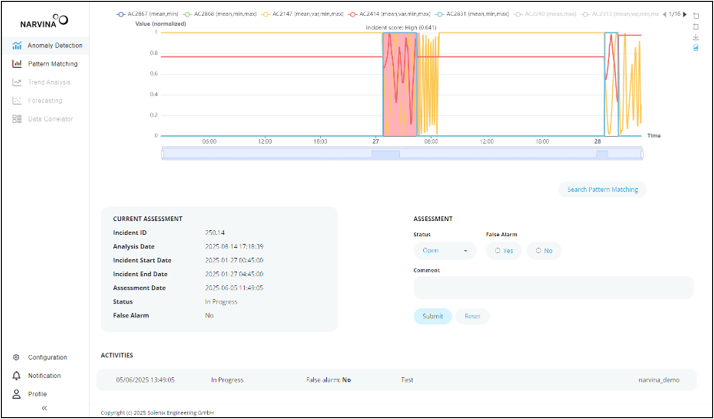Click the Forecasting scatter icon

pyautogui.click(x=17, y=101)
